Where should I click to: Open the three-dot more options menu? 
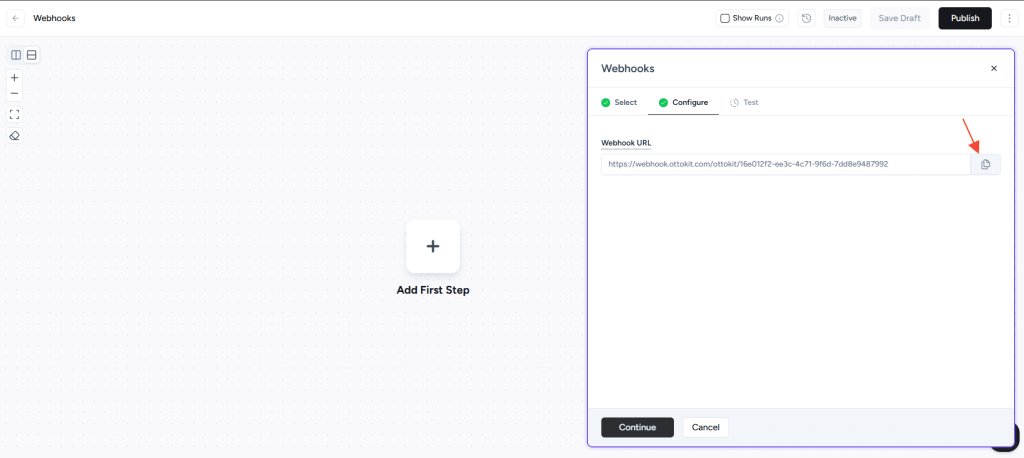tap(1007, 18)
